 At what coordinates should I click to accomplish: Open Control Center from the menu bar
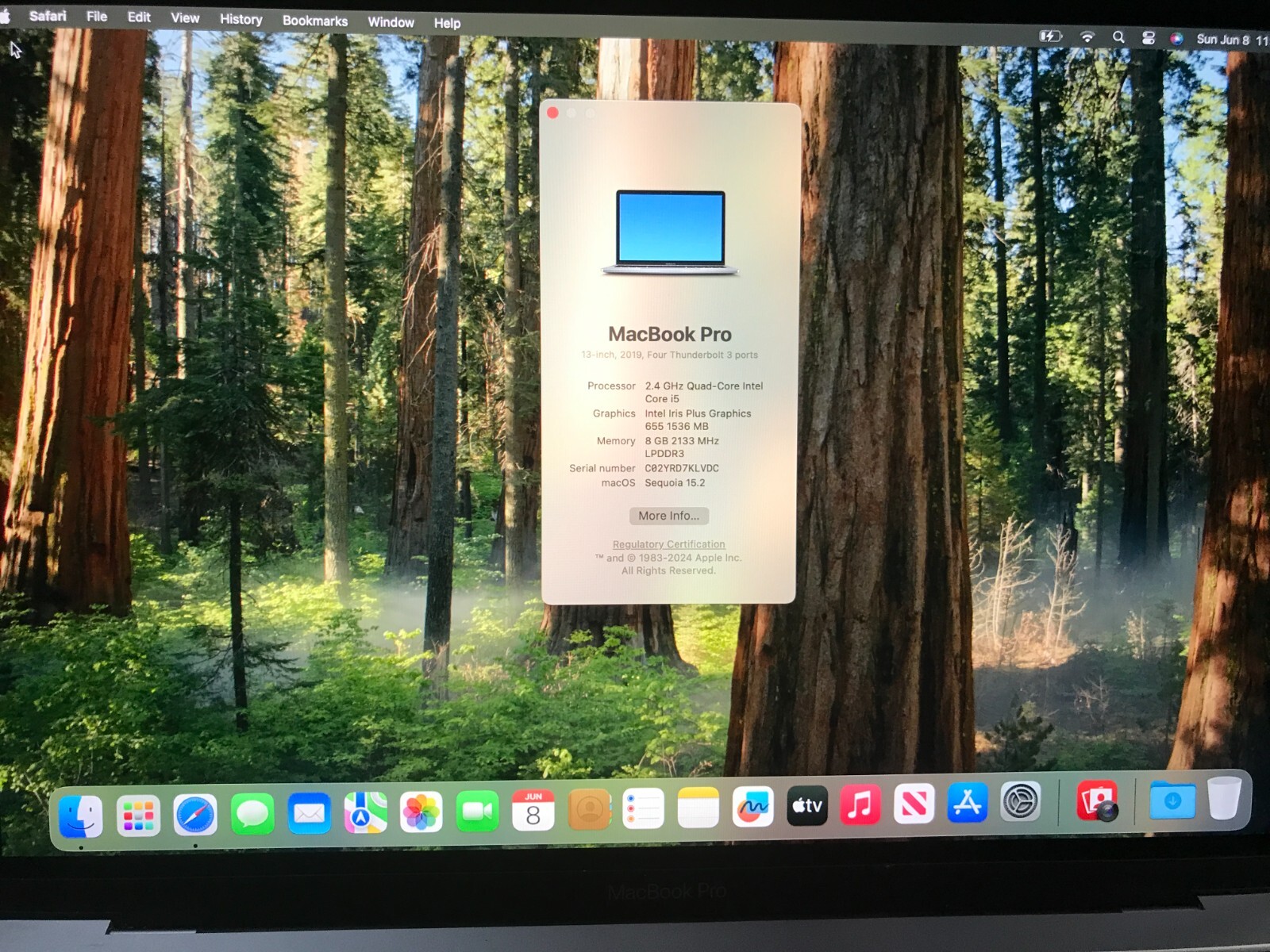[1149, 36]
